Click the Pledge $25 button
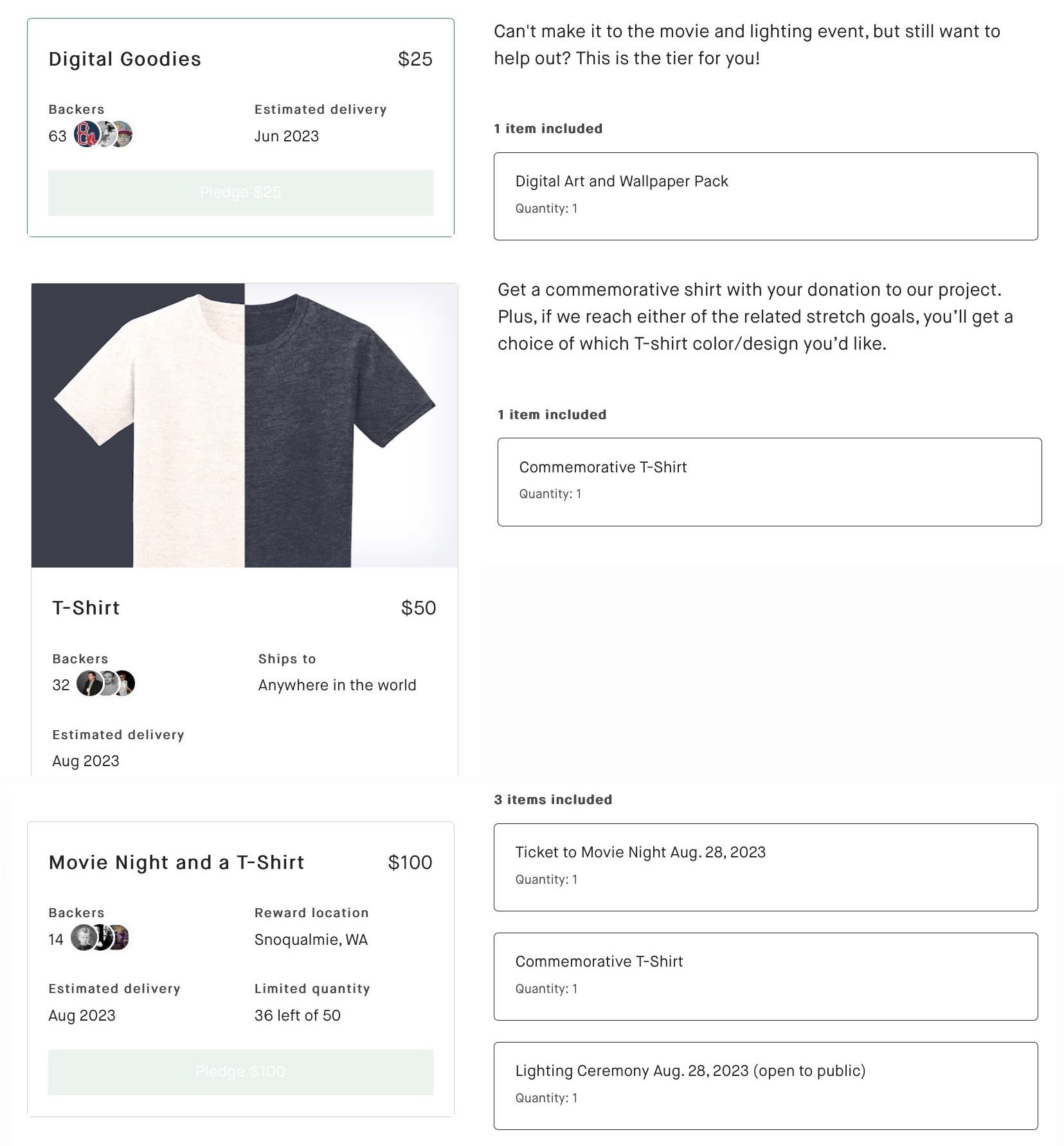Viewport: 1064px width, 1146px height. tap(240, 192)
